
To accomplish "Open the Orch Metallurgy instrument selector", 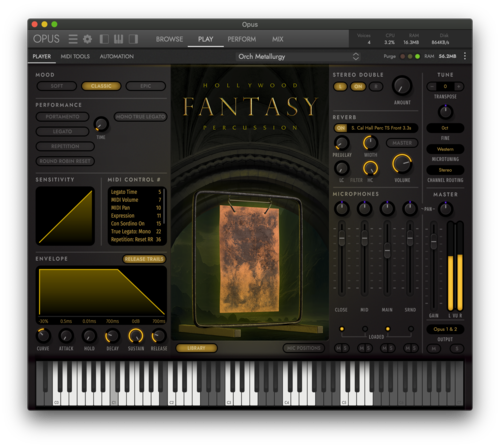I will pos(298,56).
